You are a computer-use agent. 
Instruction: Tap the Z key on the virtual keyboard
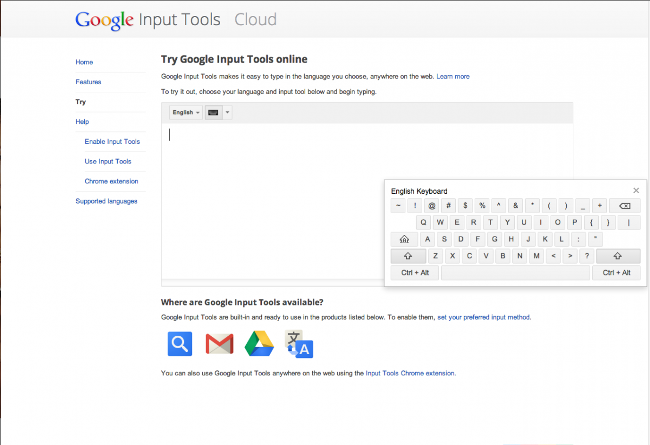coord(435,256)
